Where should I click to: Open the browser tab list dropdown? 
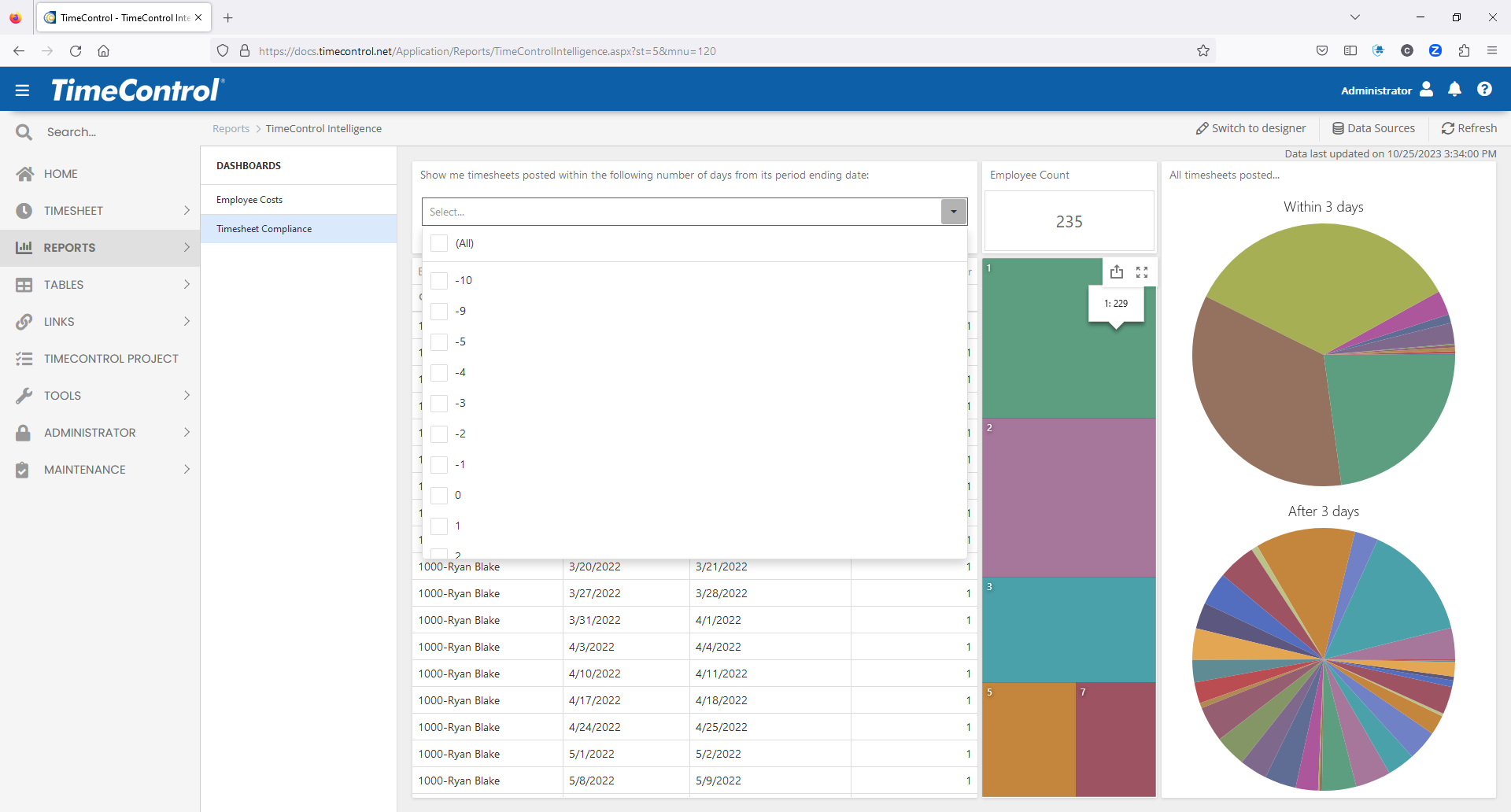click(1354, 17)
